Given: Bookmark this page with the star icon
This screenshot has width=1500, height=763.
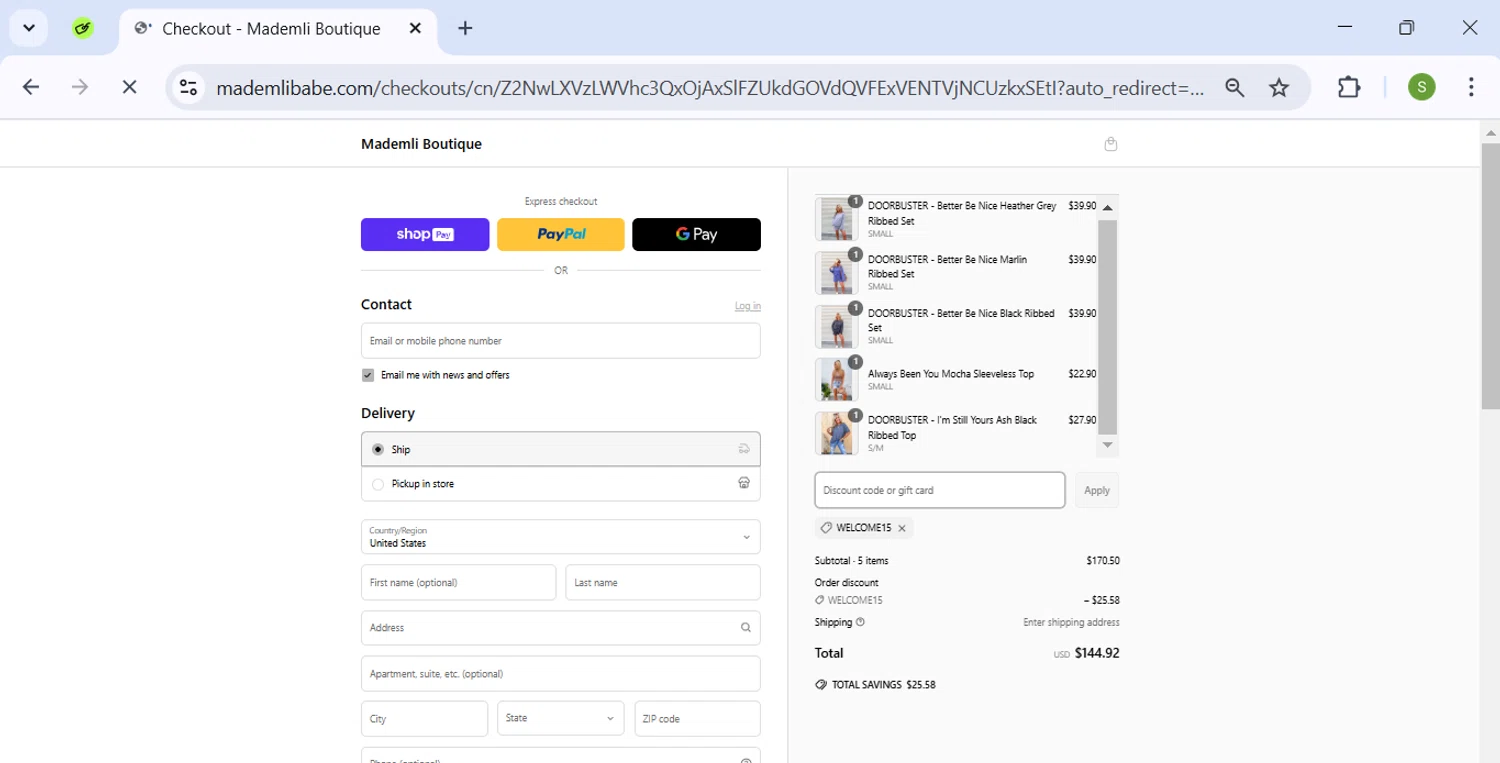Looking at the screenshot, I should [1279, 88].
